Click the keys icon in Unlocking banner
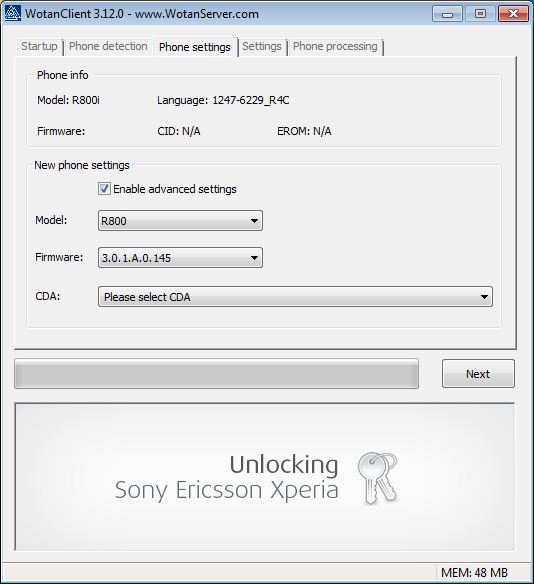 (377, 478)
